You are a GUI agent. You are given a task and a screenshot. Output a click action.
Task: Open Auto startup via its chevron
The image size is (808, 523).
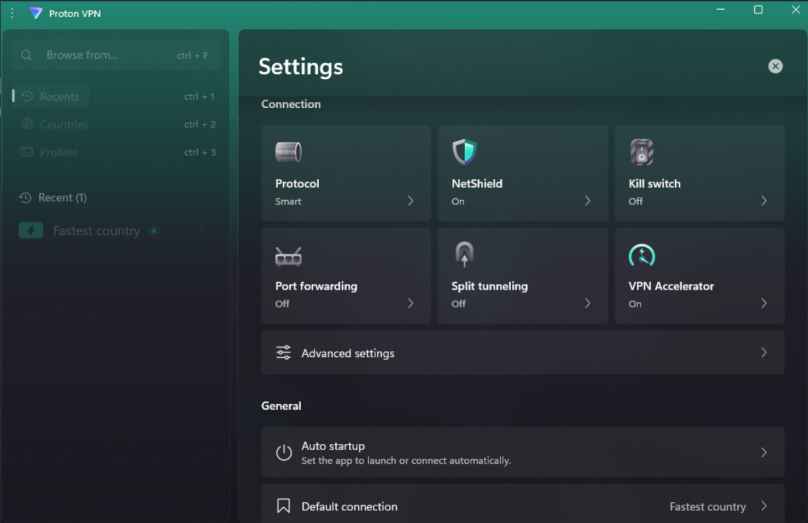[764, 452]
